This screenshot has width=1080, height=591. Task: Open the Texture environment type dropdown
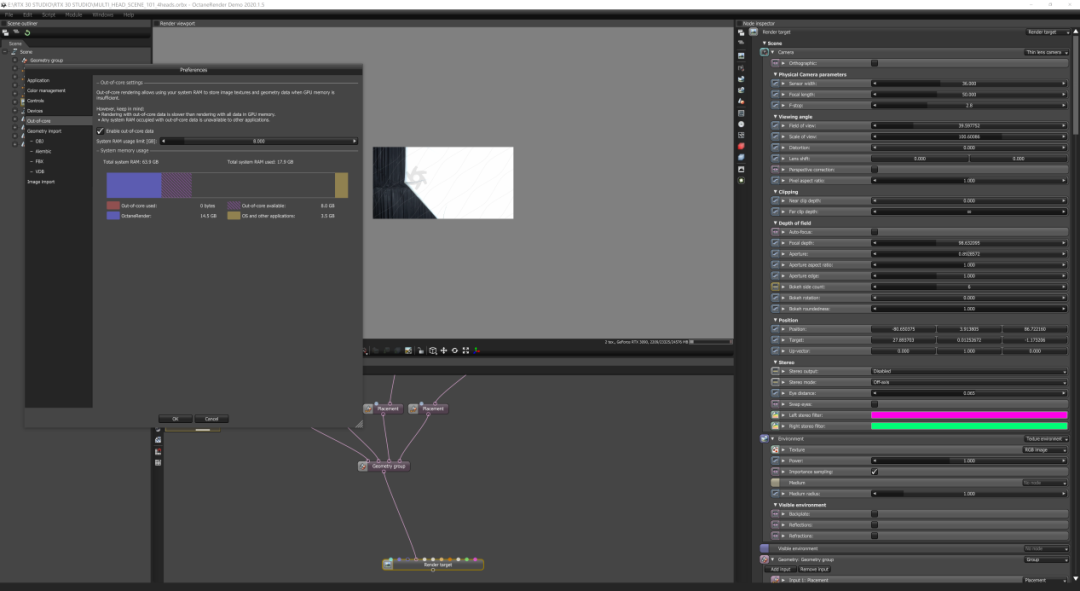[x=1046, y=439]
